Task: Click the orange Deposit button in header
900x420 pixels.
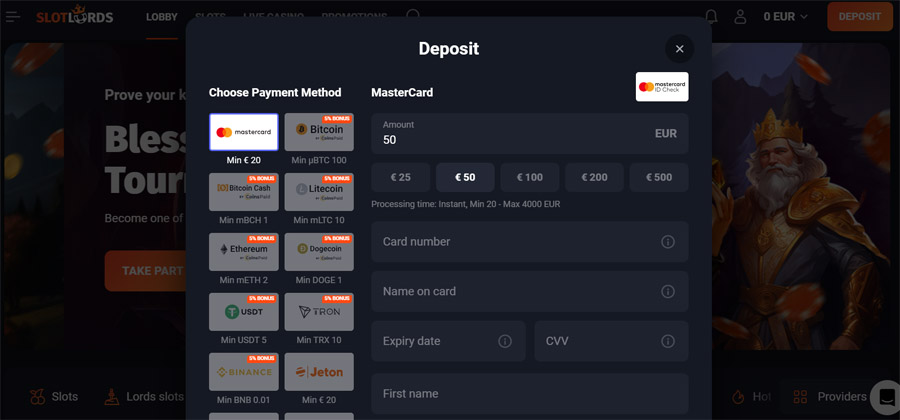Action: [860, 17]
